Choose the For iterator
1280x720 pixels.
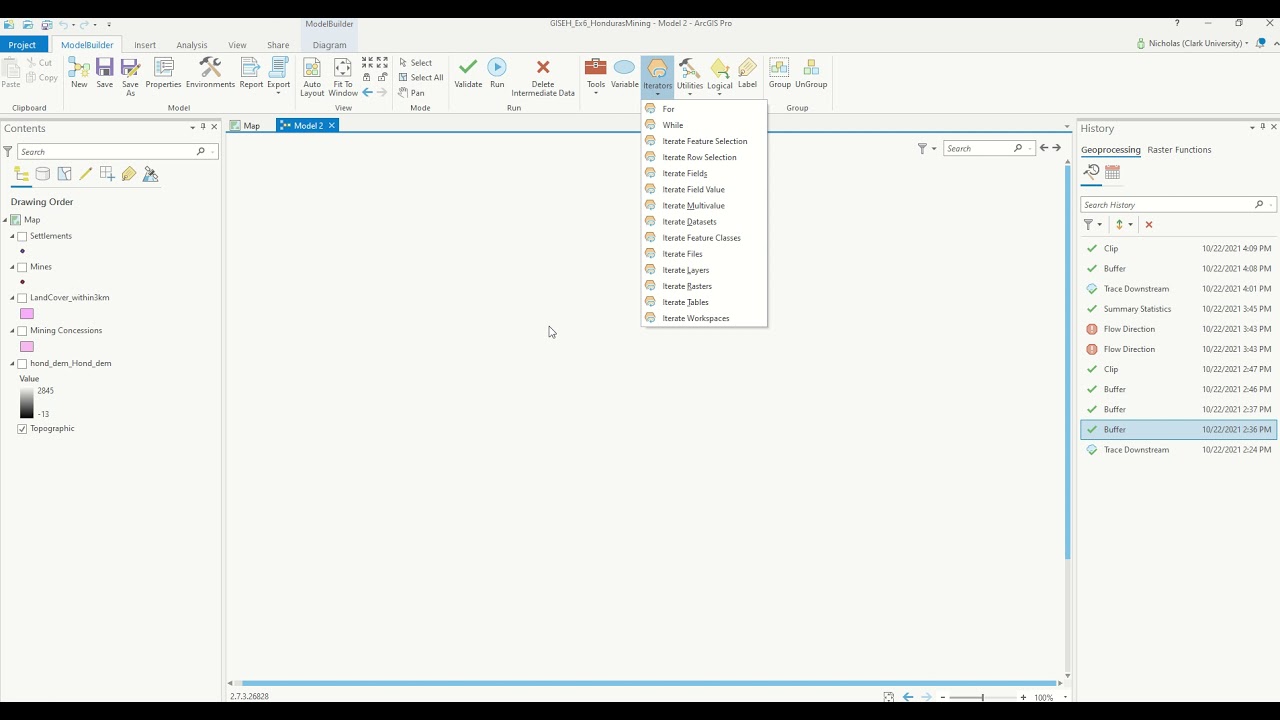704,109
